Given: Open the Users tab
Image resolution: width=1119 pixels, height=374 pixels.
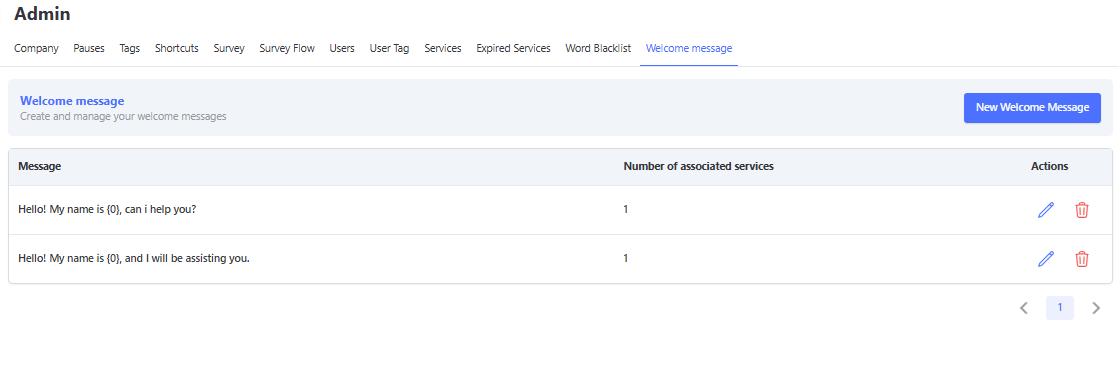Looking at the screenshot, I should pyautogui.click(x=342, y=49).
